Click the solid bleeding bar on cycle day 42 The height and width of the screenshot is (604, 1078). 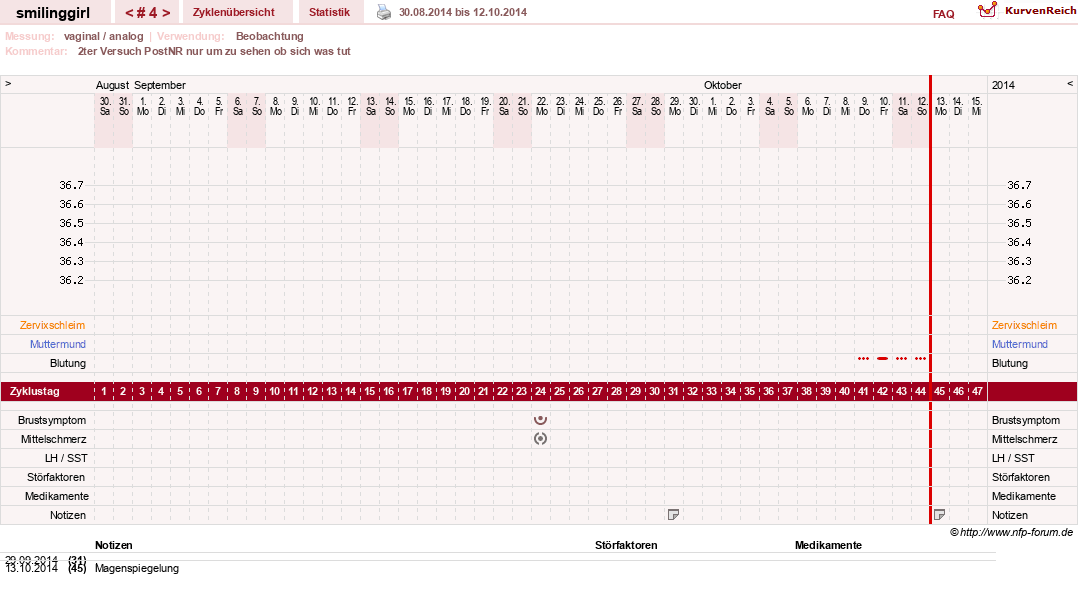point(883,359)
